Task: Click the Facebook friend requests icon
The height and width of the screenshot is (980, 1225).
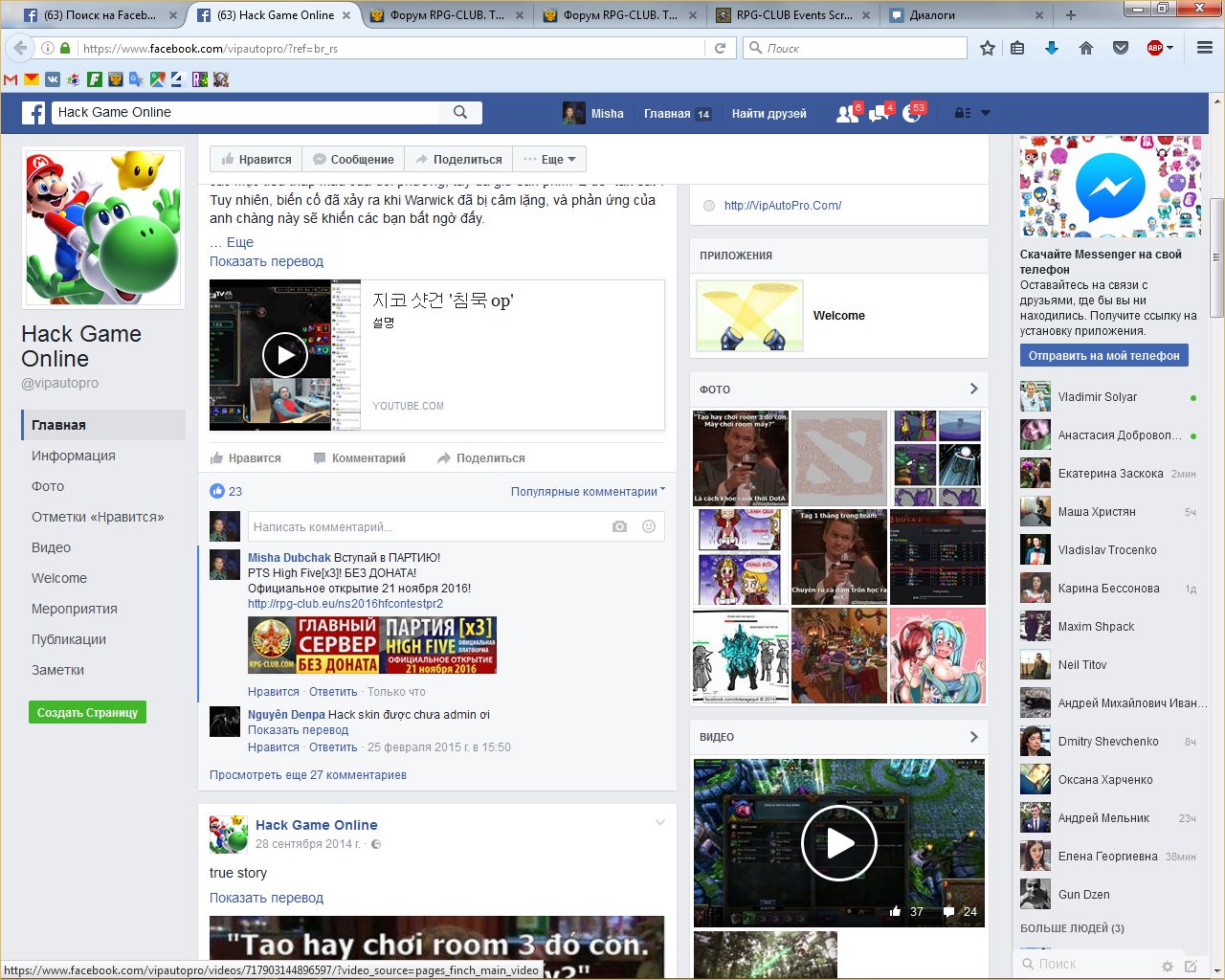Action: tap(846, 114)
